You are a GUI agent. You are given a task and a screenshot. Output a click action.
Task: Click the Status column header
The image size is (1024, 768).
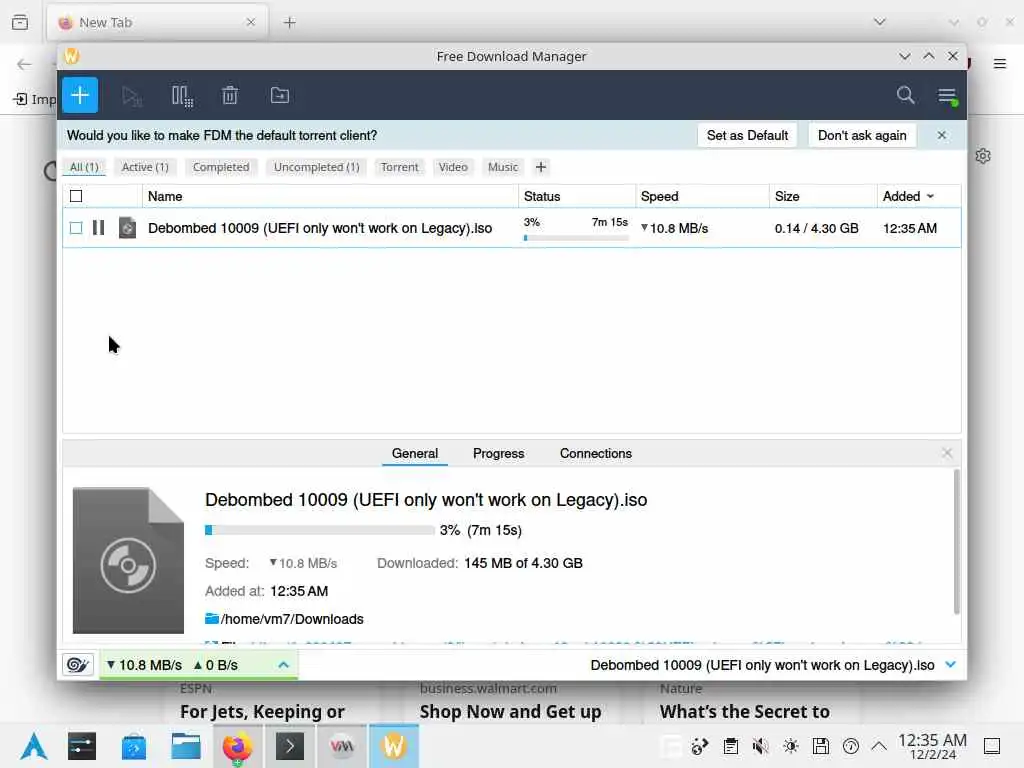[577, 196]
